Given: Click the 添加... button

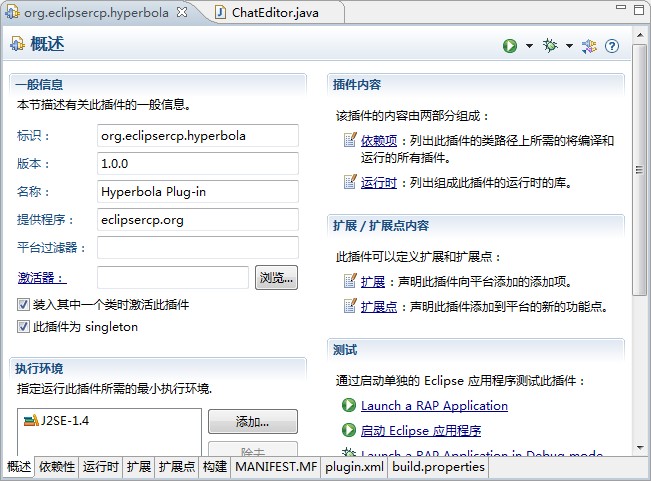Looking at the screenshot, I should (x=252, y=422).
